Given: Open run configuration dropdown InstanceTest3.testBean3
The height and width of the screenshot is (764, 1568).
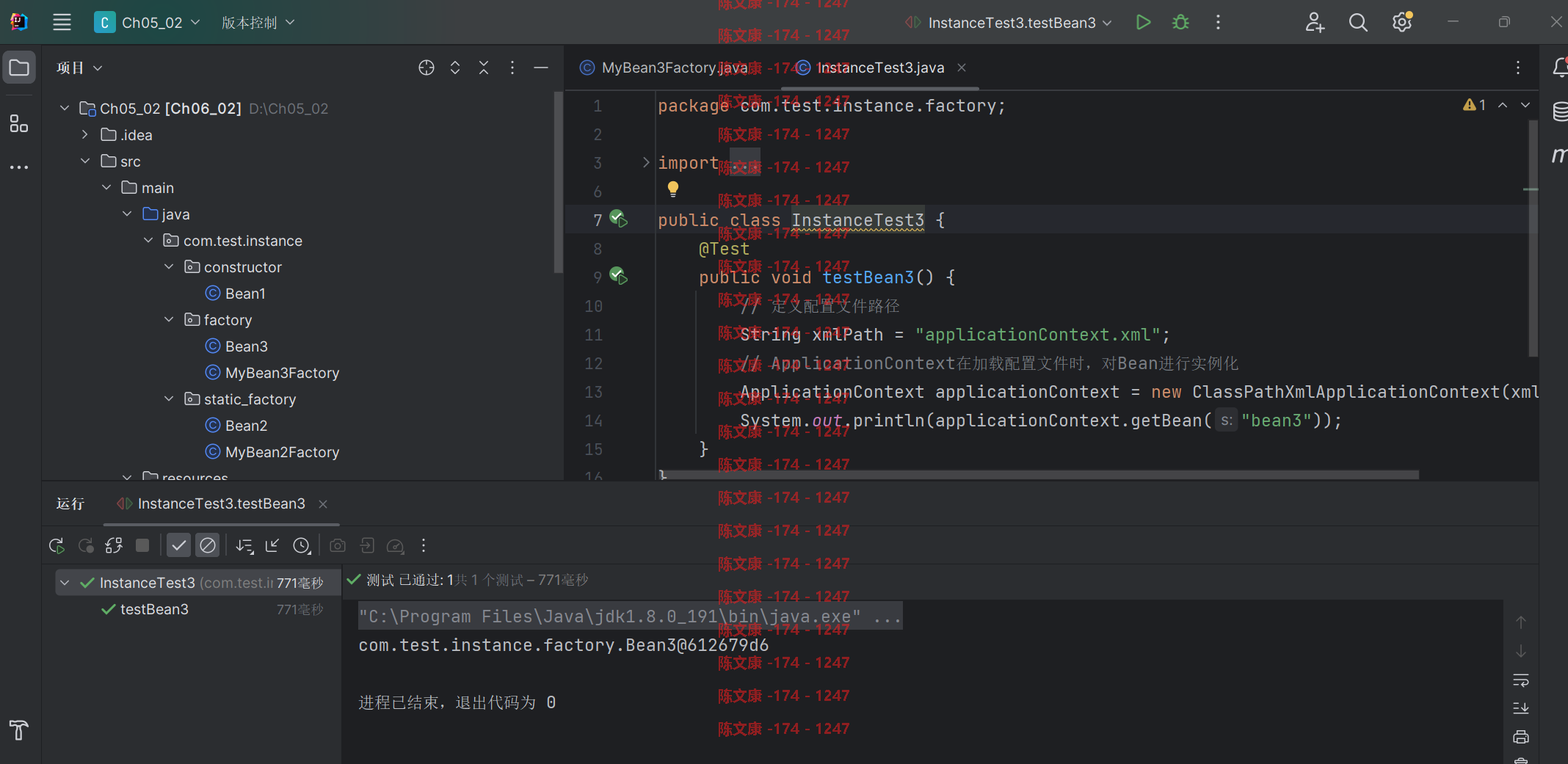Looking at the screenshot, I should (1008, 22).
